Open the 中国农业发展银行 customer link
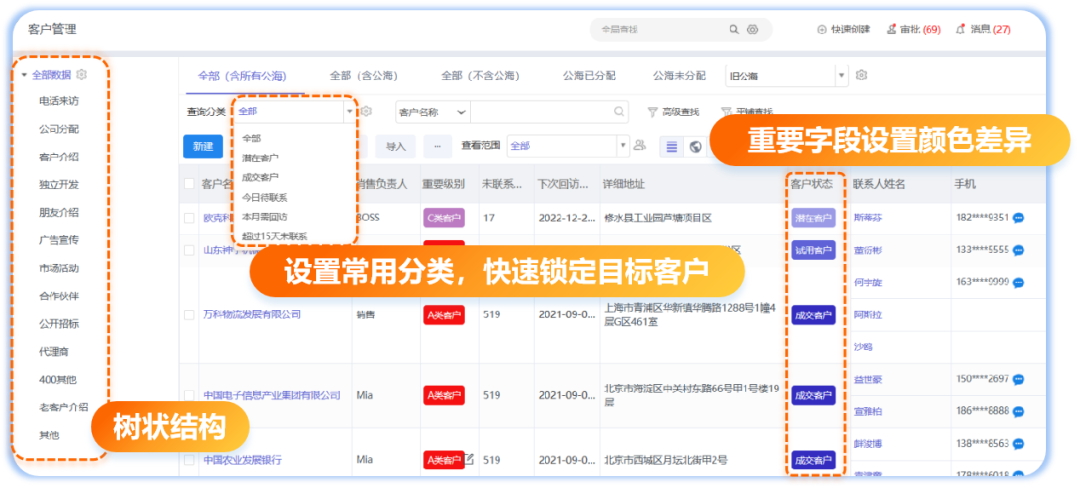This screenshot has height=488, width=1080. point(242,460)
